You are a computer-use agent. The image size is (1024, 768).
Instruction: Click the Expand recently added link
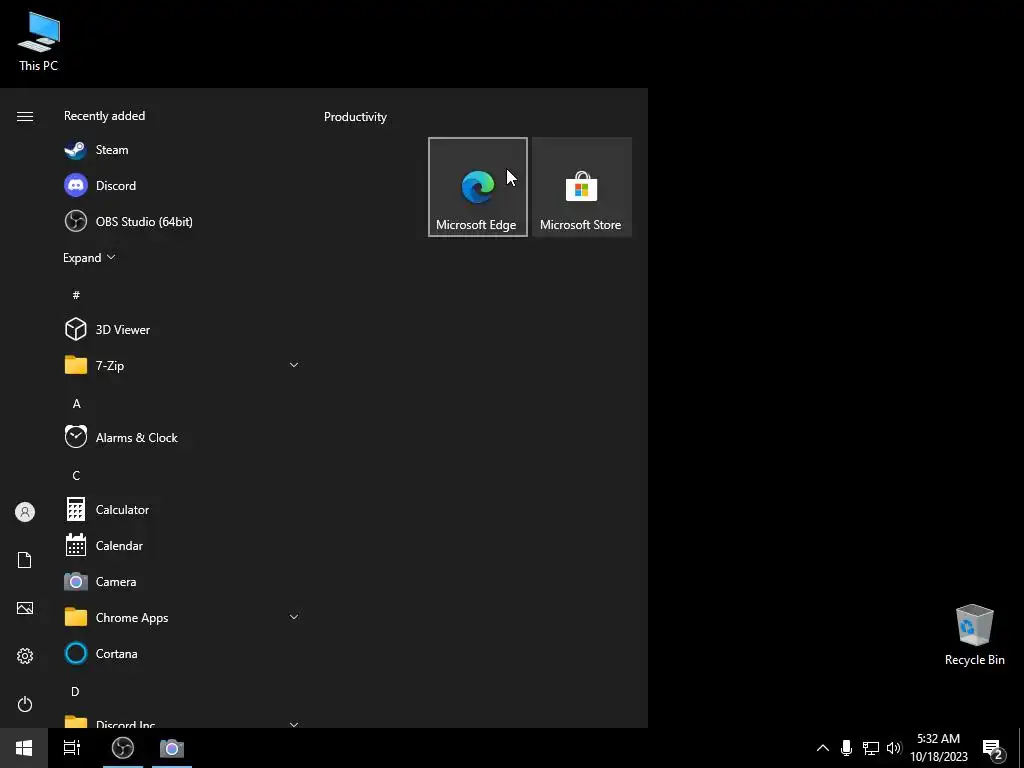pyautogui.click(x=89, y=257)
